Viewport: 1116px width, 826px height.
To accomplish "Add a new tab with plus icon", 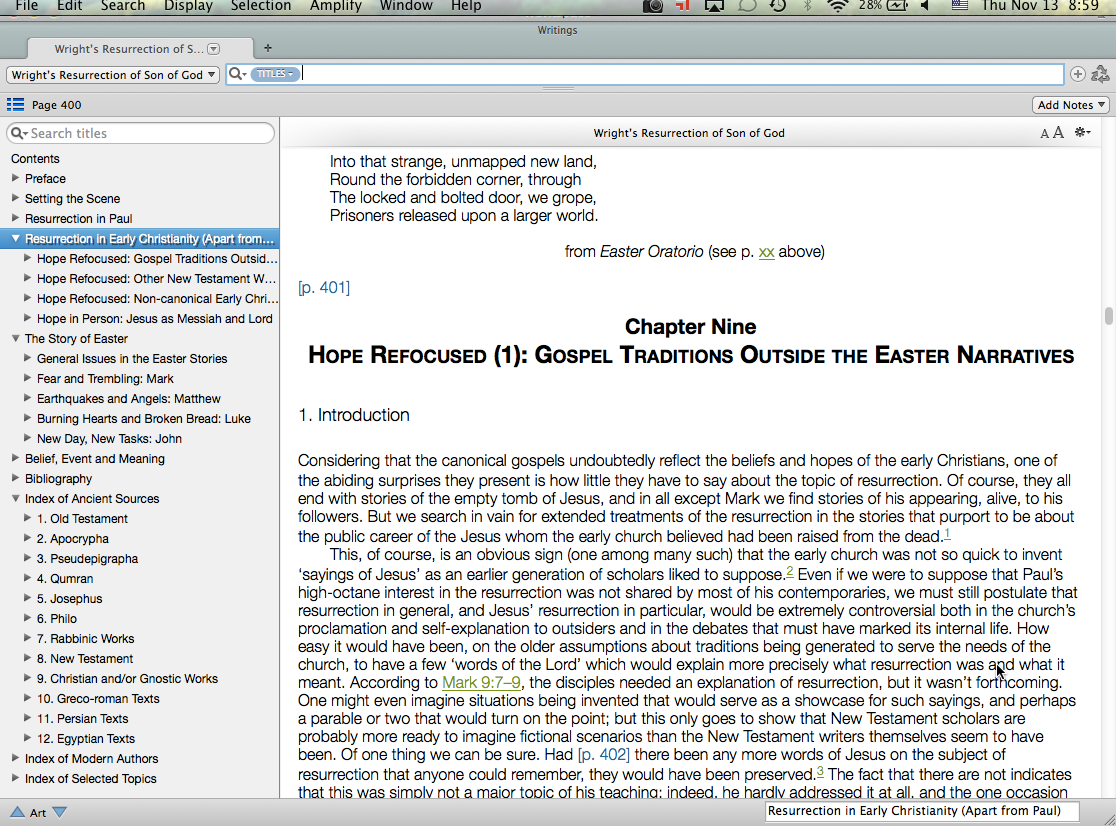I will [267, 48].
